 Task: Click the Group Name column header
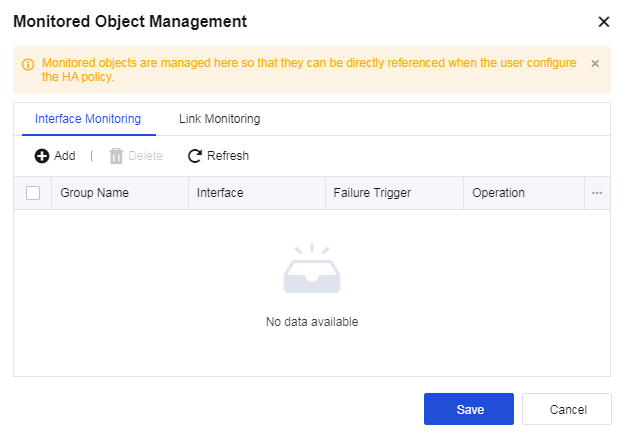tap(95, 193)
